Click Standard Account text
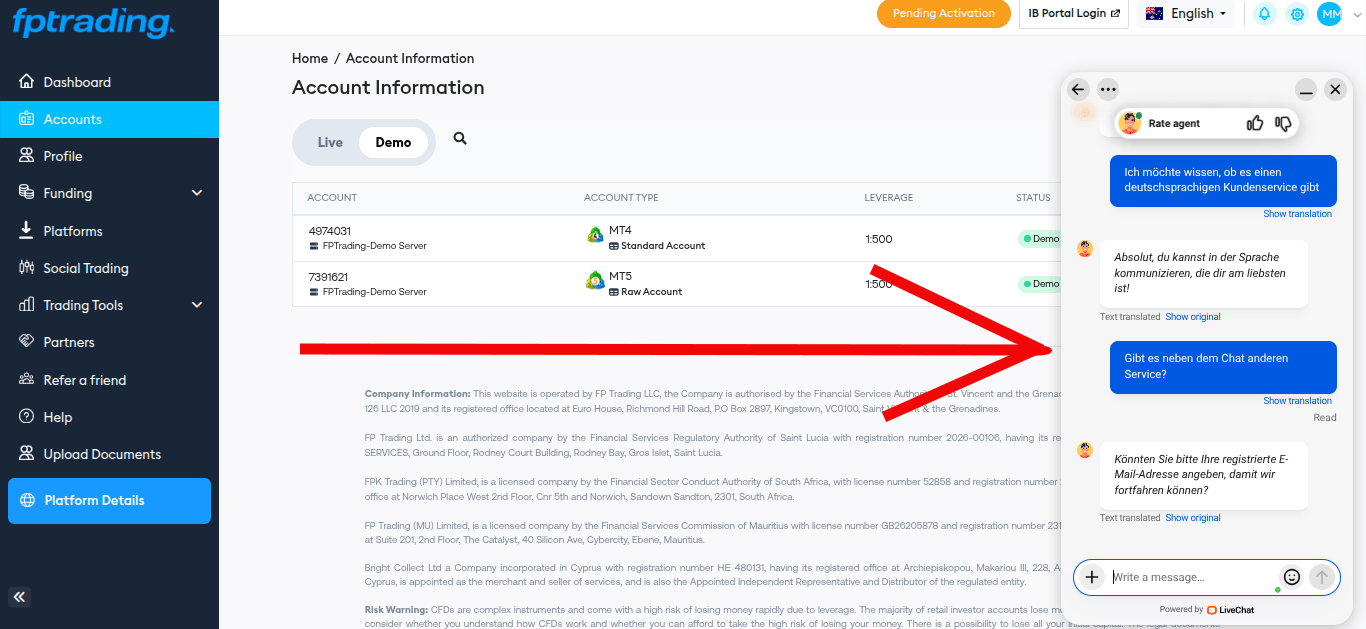 click(x=663, y=246)
